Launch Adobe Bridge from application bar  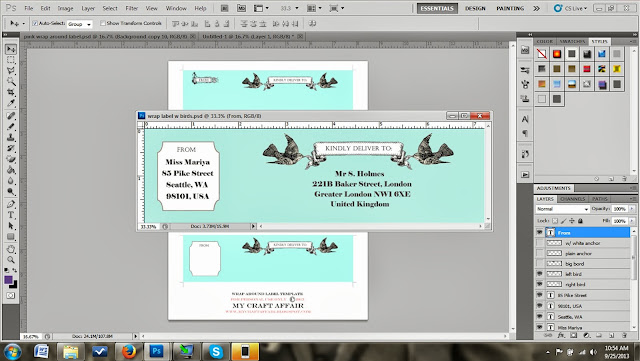[x=224, y=8]
